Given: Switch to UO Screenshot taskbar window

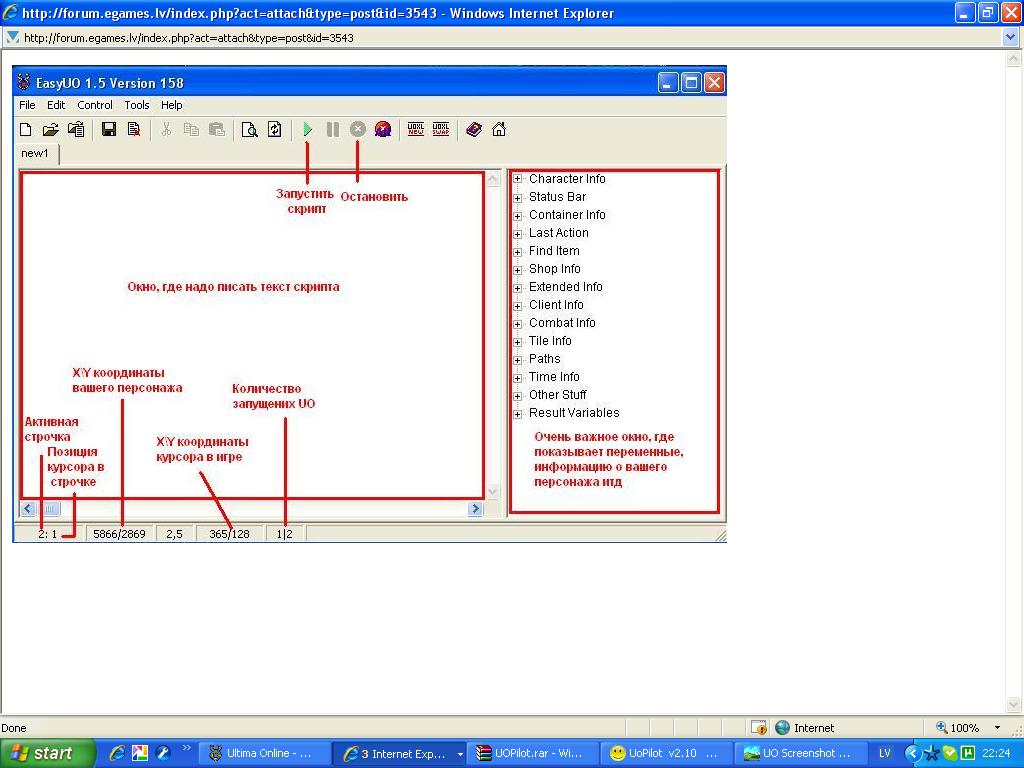Looking at the screenshot, I should [x=801, y=754].
